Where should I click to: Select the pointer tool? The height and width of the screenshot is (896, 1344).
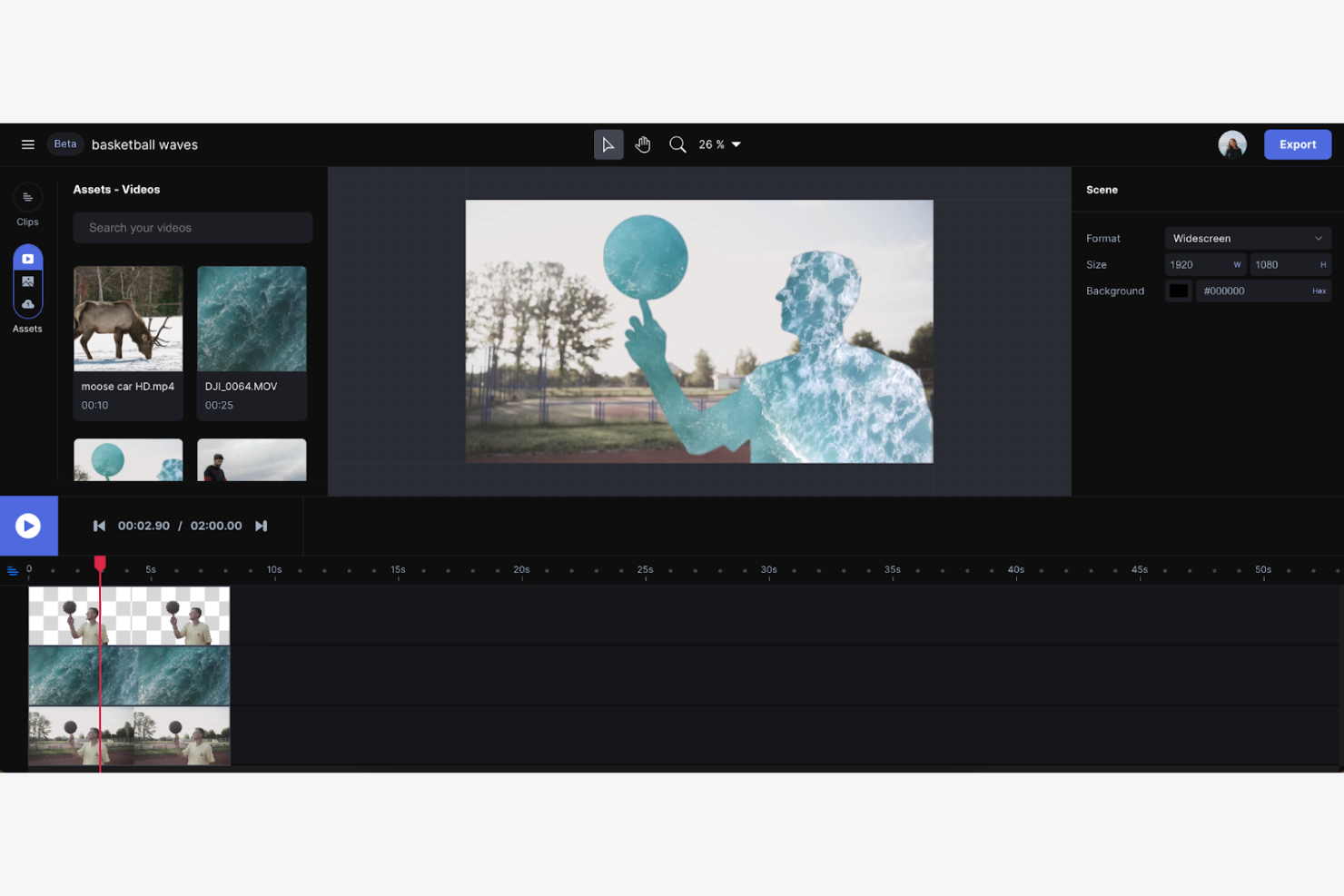pyautogui.click(x=608, y=143)
